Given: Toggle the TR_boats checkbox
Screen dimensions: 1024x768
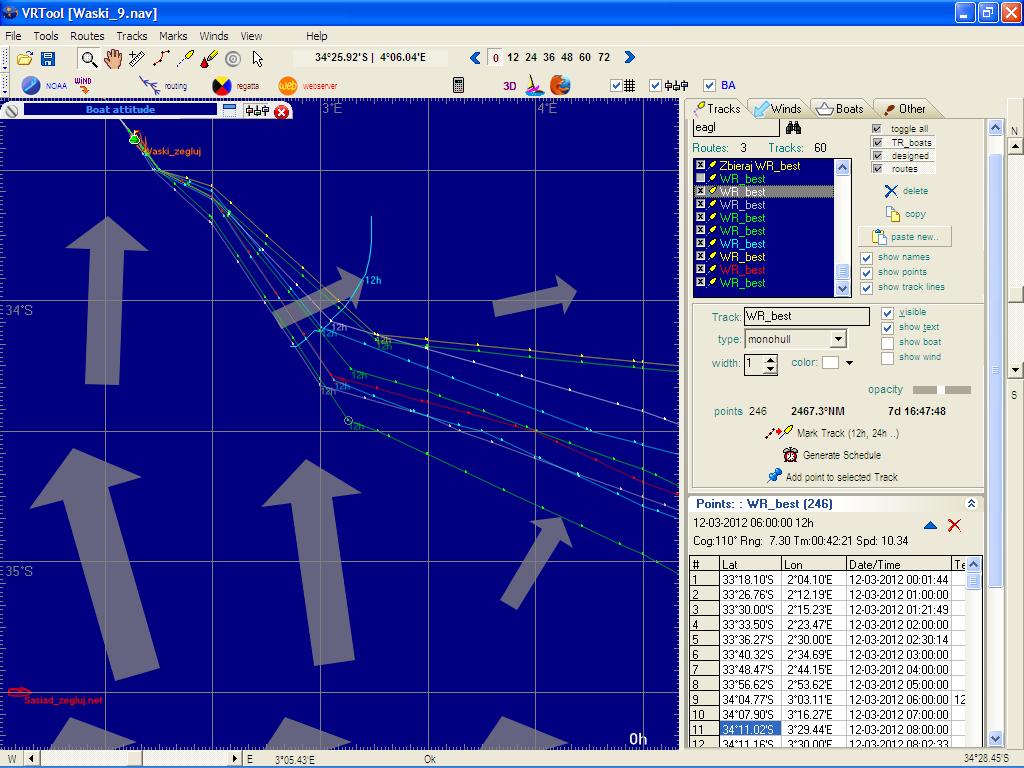Looking at the screenshot, I should tap(877, 142).
